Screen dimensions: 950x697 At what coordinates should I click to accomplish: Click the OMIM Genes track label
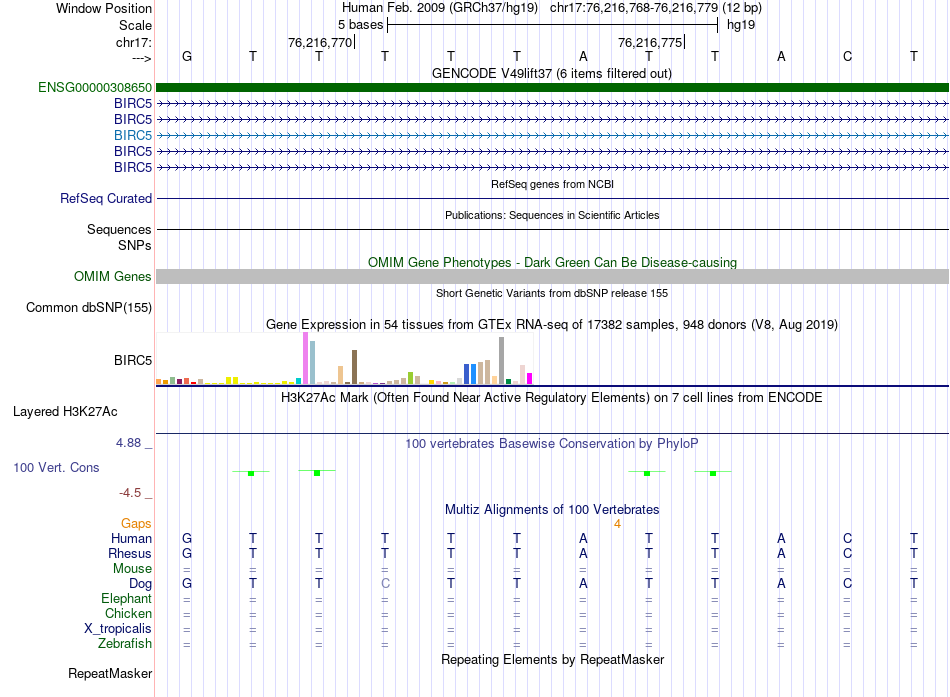click(113, 276)
